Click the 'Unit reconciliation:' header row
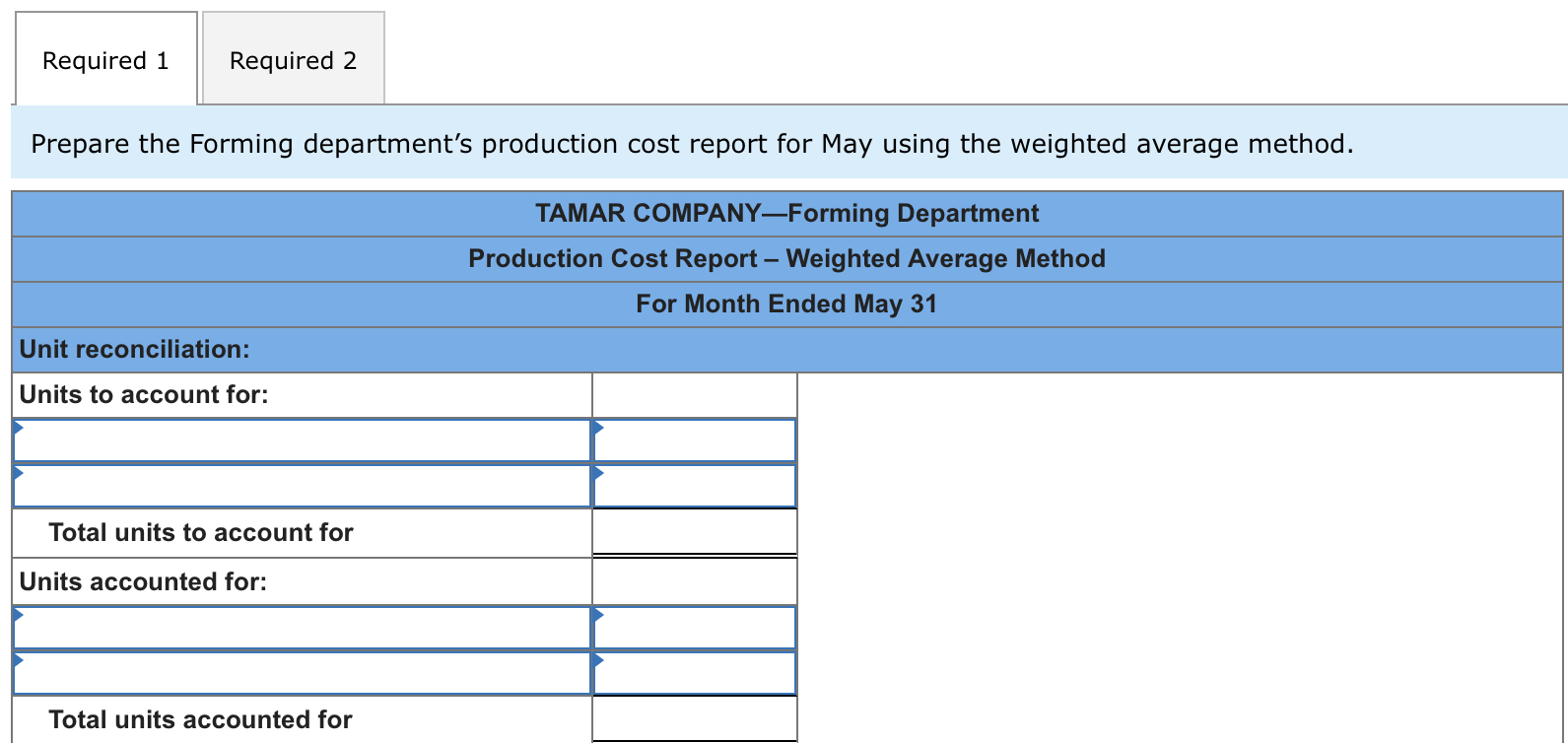Screen dimensions: 1568x743 click(x=787, y=350)
